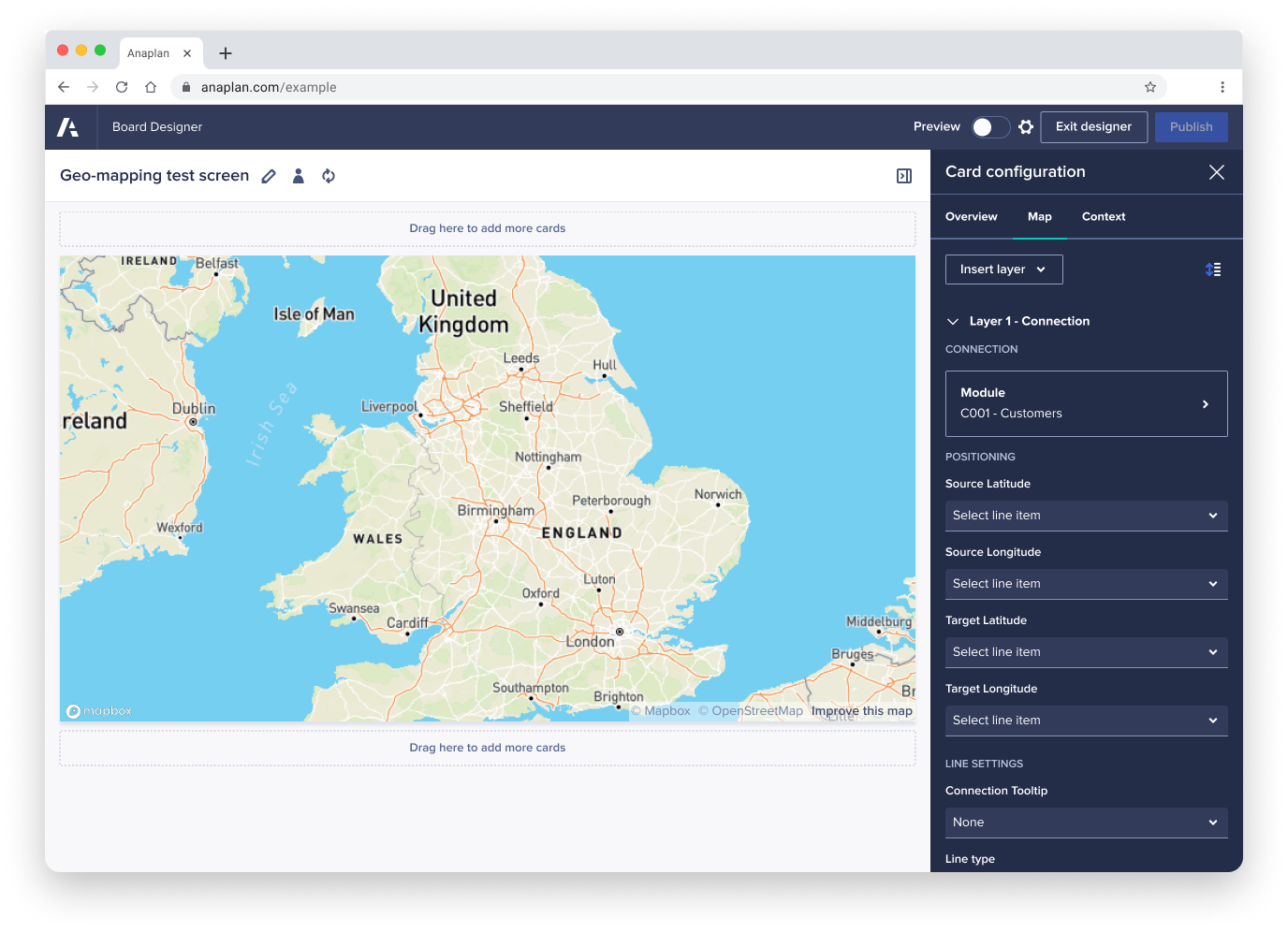Edit the screen name with pencil icon
The image size is (1288, 932).
pos(269,176)
